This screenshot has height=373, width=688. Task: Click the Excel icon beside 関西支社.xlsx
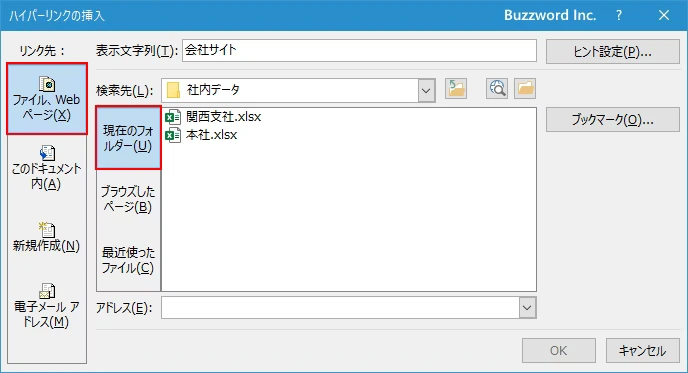click(173, 117)
